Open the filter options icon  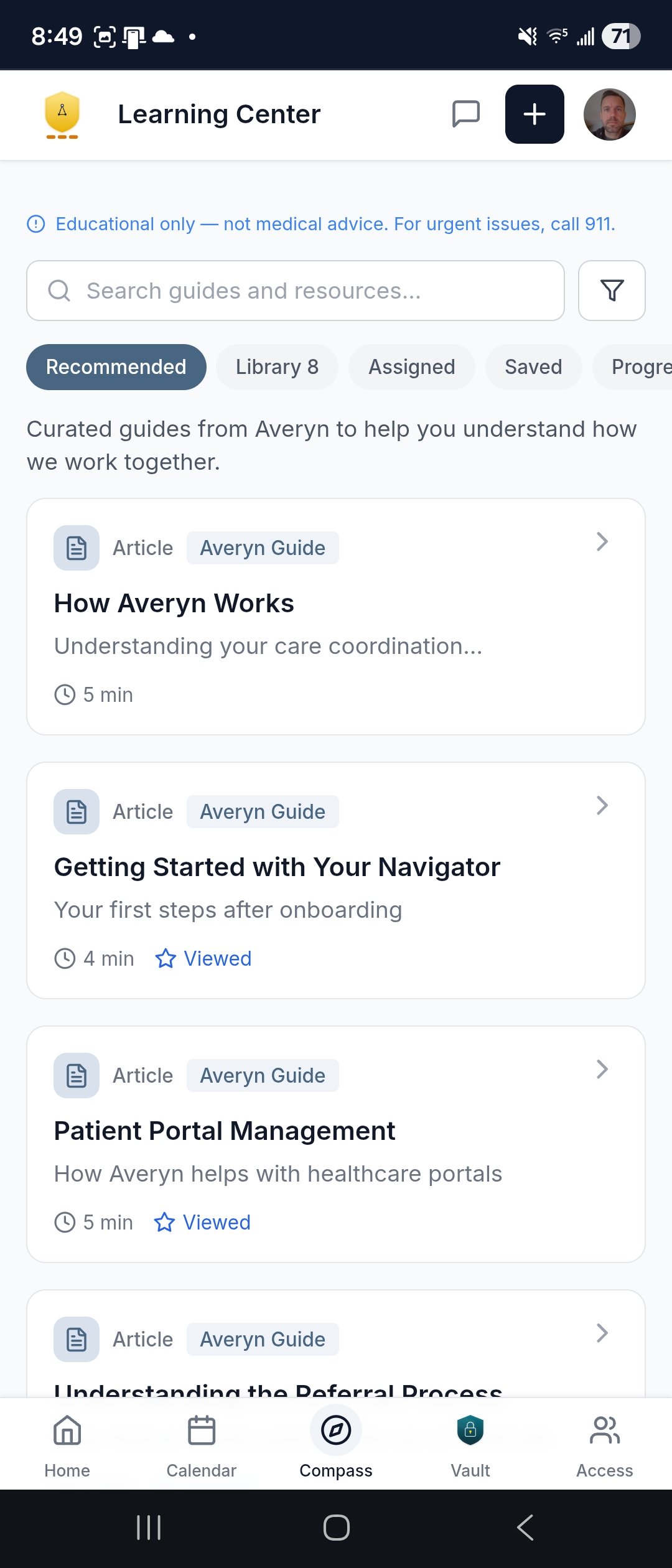click(612, 291)
